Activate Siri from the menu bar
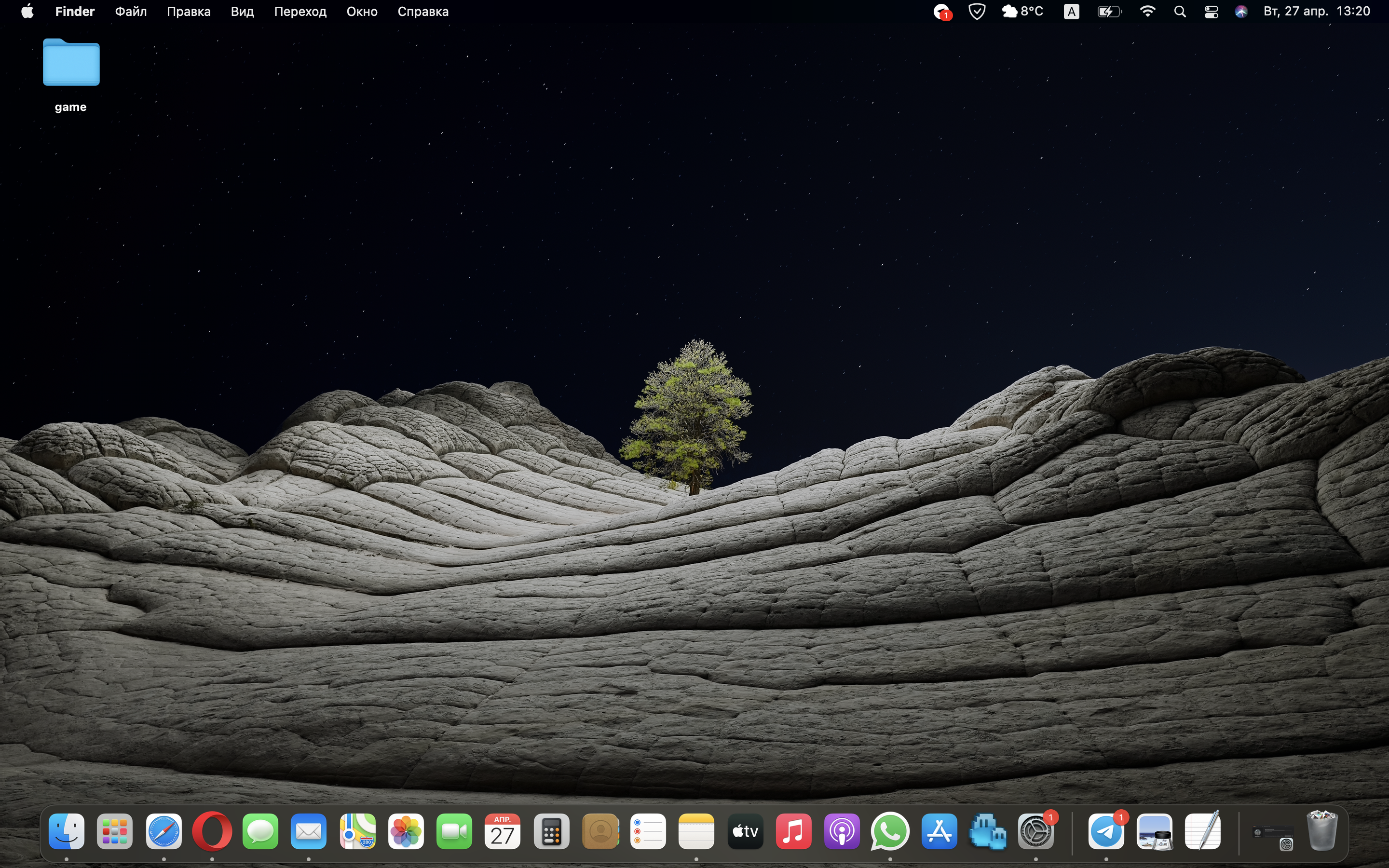The height and width of the screenshot is (868, 1389). click(x=1241, y=12)
